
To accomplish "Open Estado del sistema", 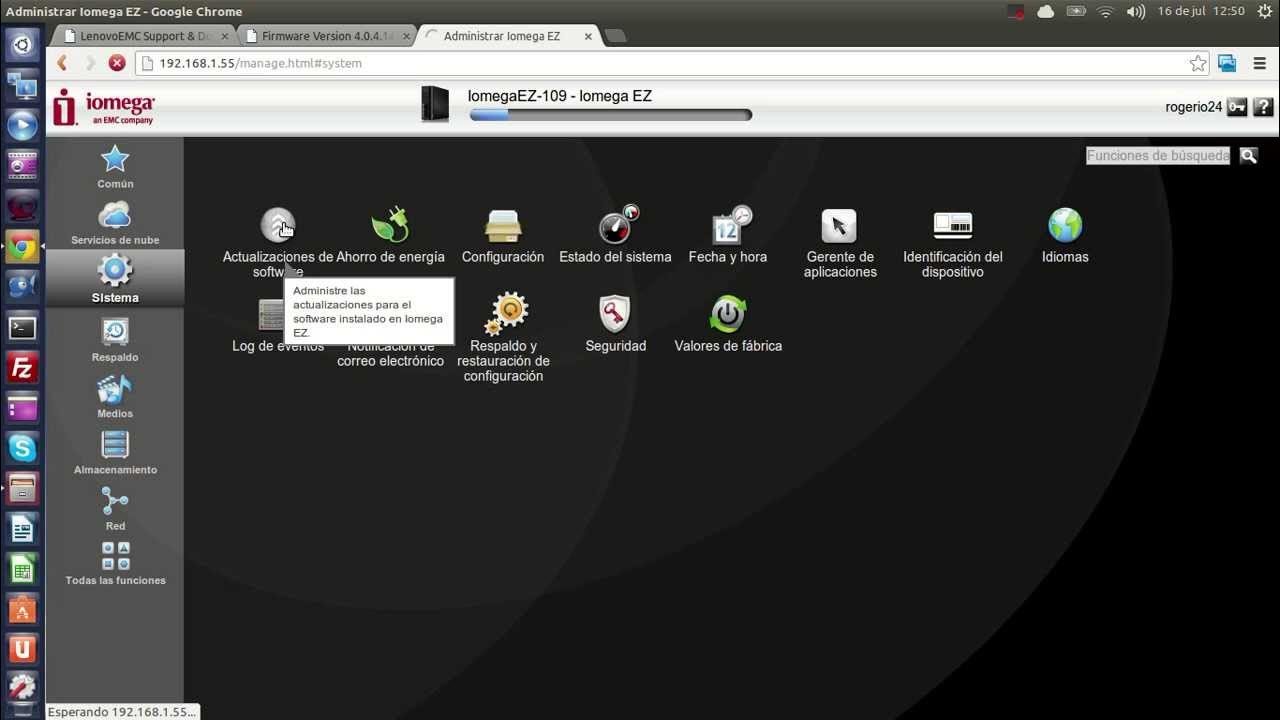I will pos(616,226).
